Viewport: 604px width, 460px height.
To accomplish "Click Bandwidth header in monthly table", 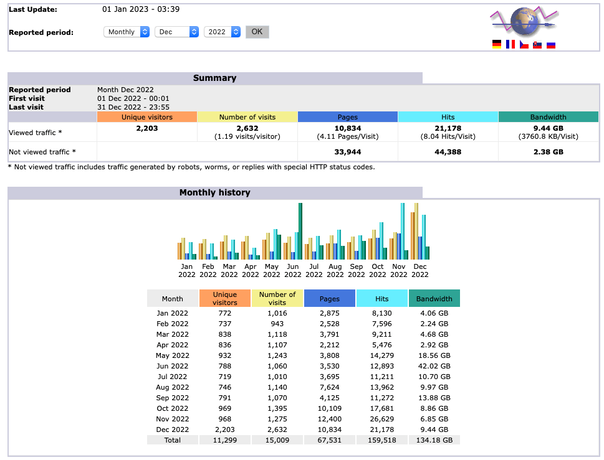I will [x=434, y=299].
